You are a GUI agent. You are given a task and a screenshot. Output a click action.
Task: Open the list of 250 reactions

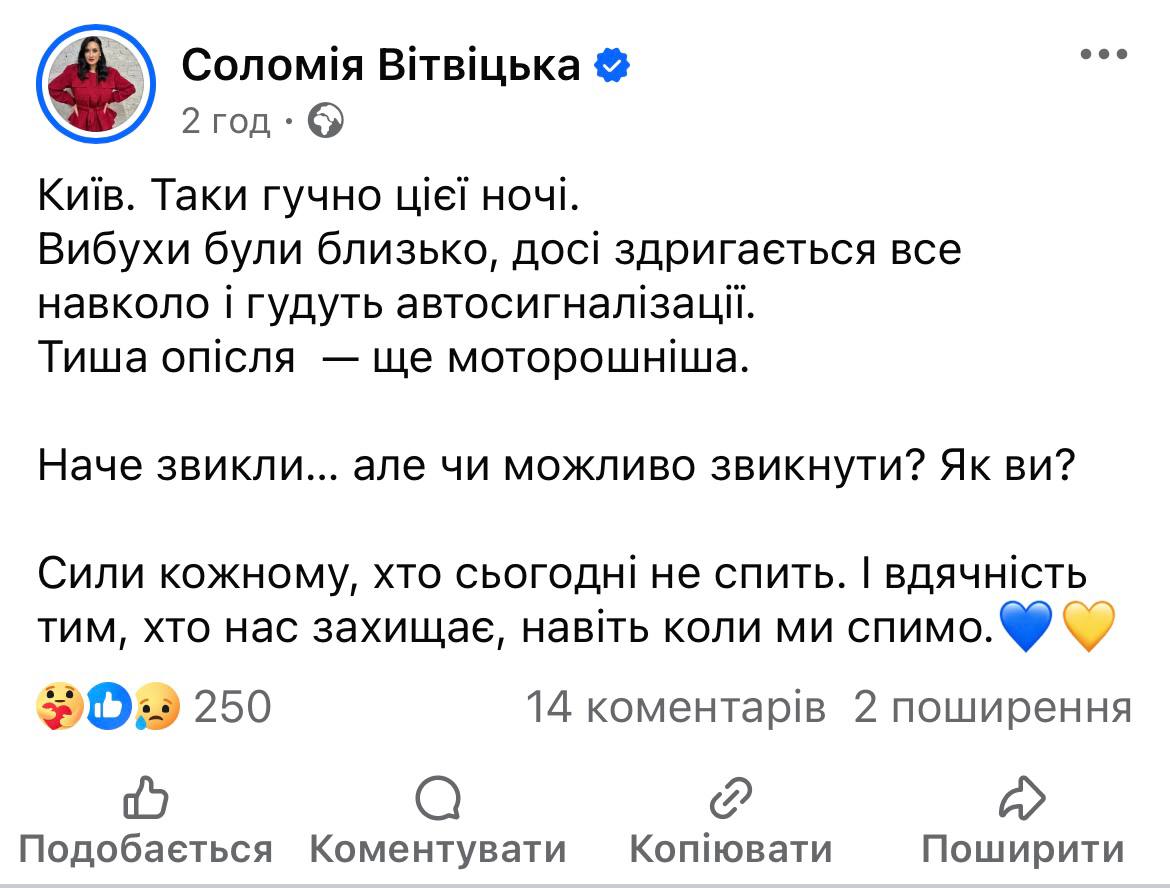(231, 708)
